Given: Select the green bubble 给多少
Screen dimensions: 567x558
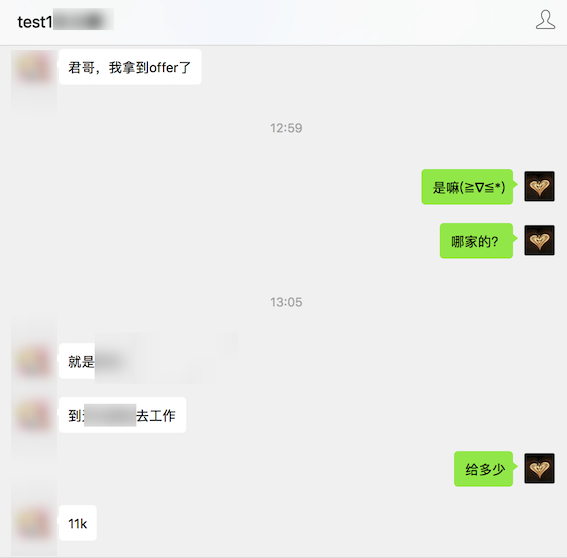Looking at the screenshot, I should (485, 469).
